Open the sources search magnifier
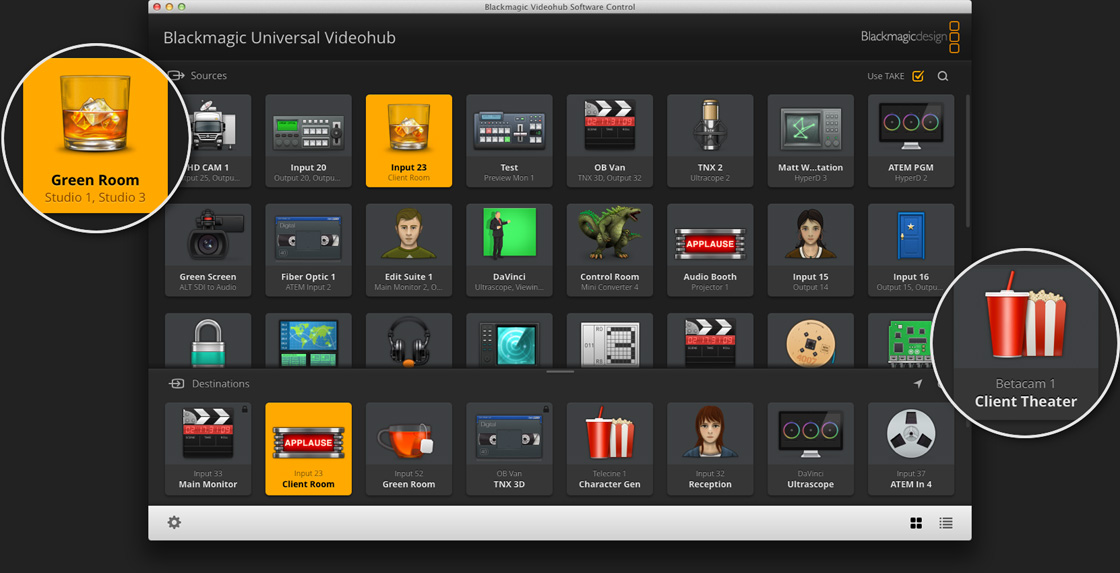Image resolution: width=1120 pixels, height=573 pixels. coord(943,76)
